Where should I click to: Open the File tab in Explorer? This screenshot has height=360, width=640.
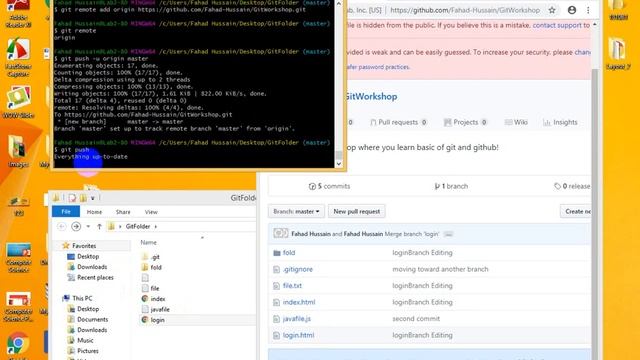click(x=66, y=211)
